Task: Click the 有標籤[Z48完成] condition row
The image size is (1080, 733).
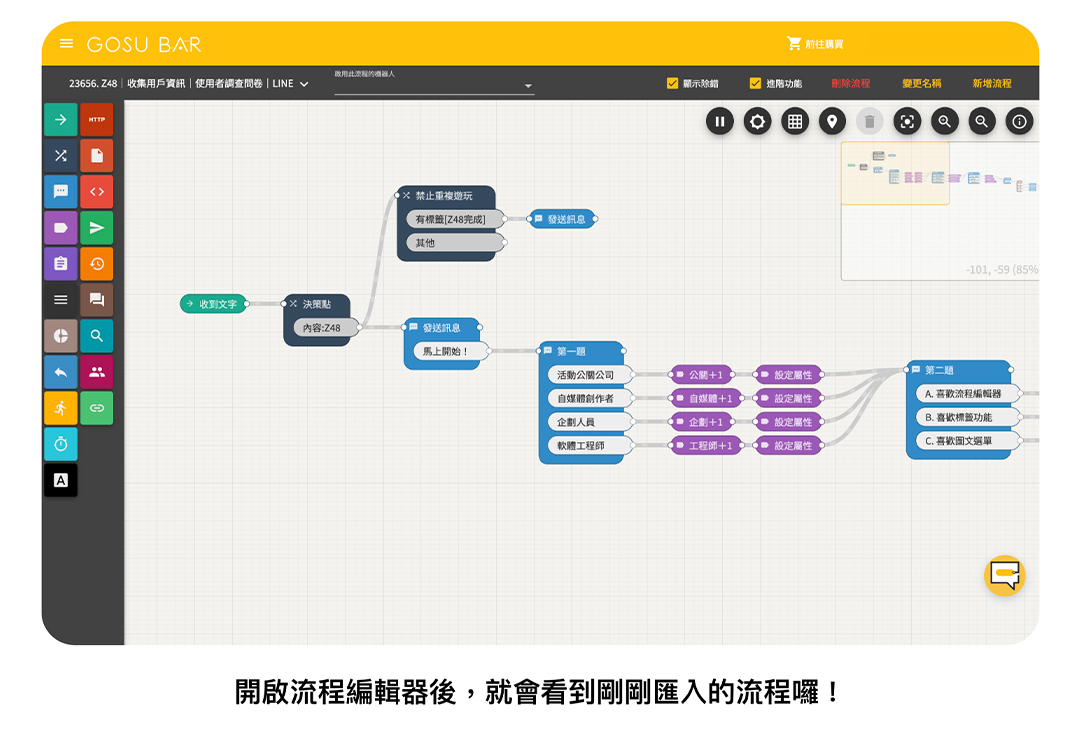Action: click(x=455, y=219)
